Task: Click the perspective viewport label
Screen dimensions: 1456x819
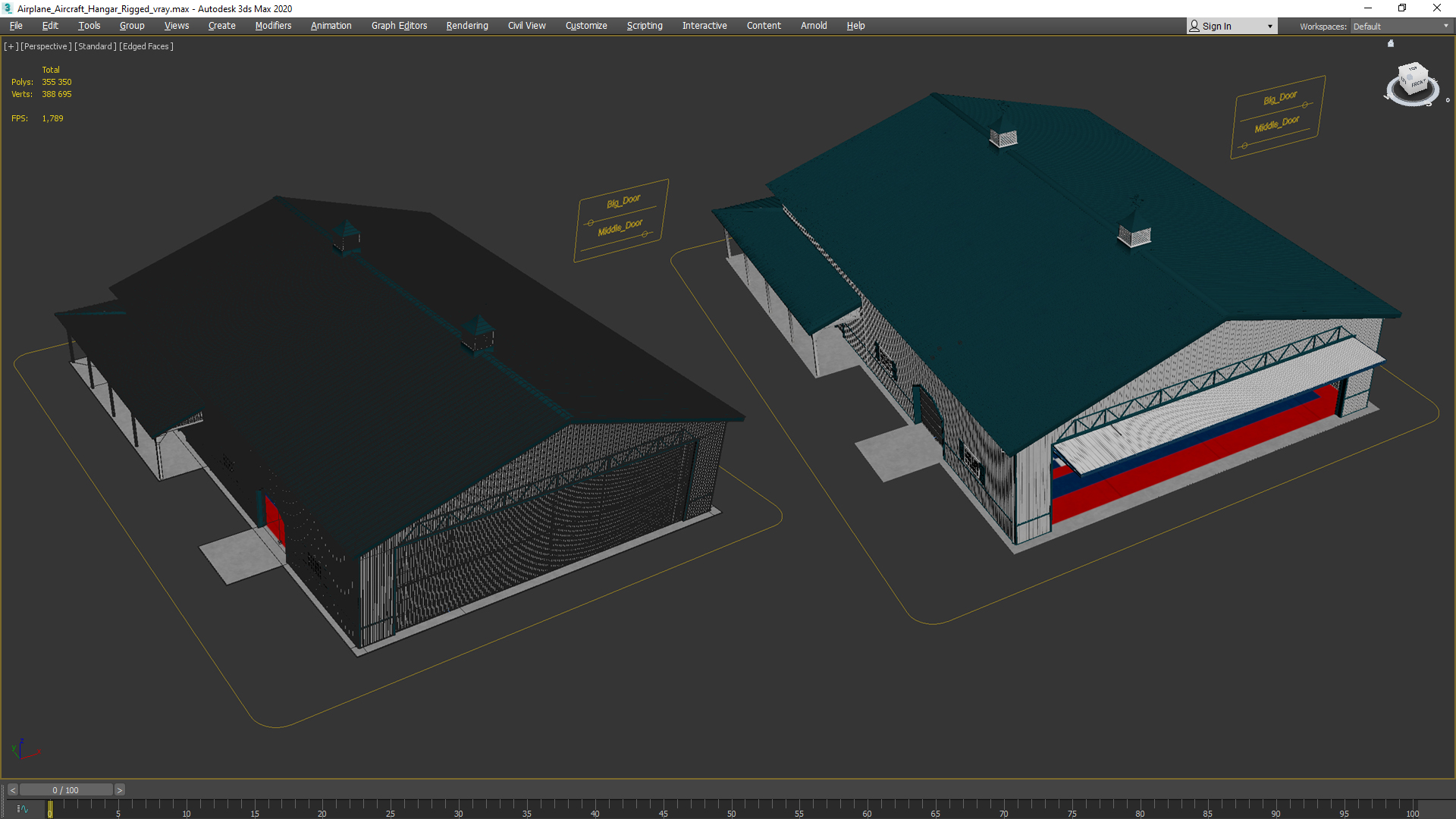Action: pos(45,46)
